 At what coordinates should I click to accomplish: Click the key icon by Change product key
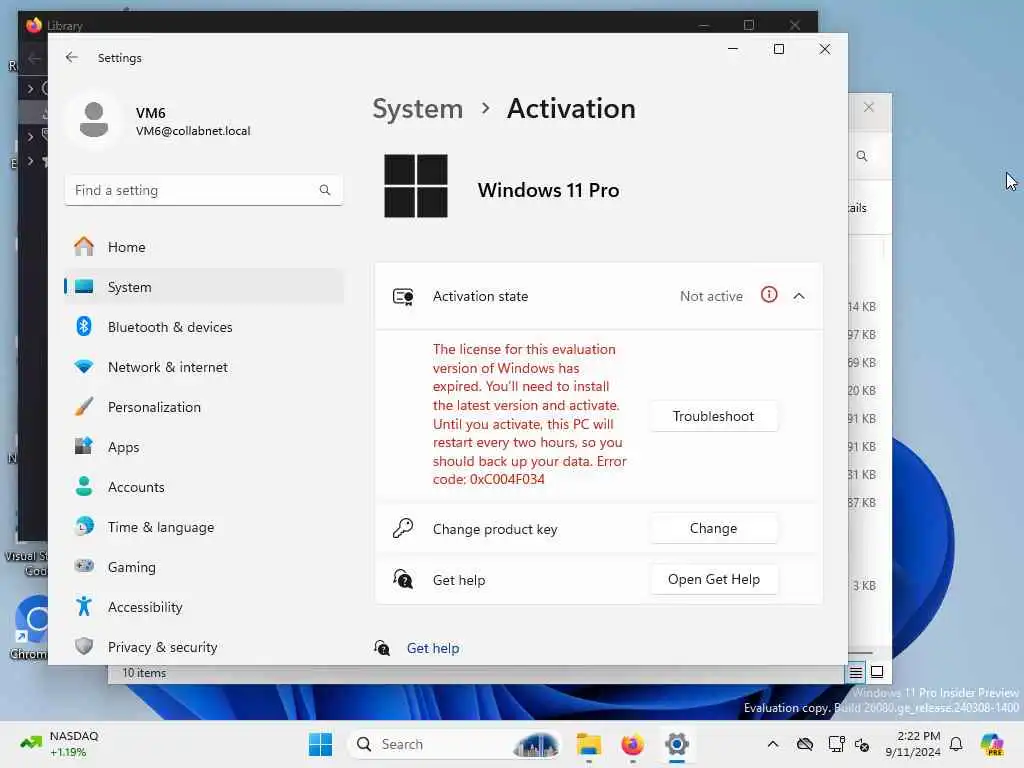coord(403,528)
